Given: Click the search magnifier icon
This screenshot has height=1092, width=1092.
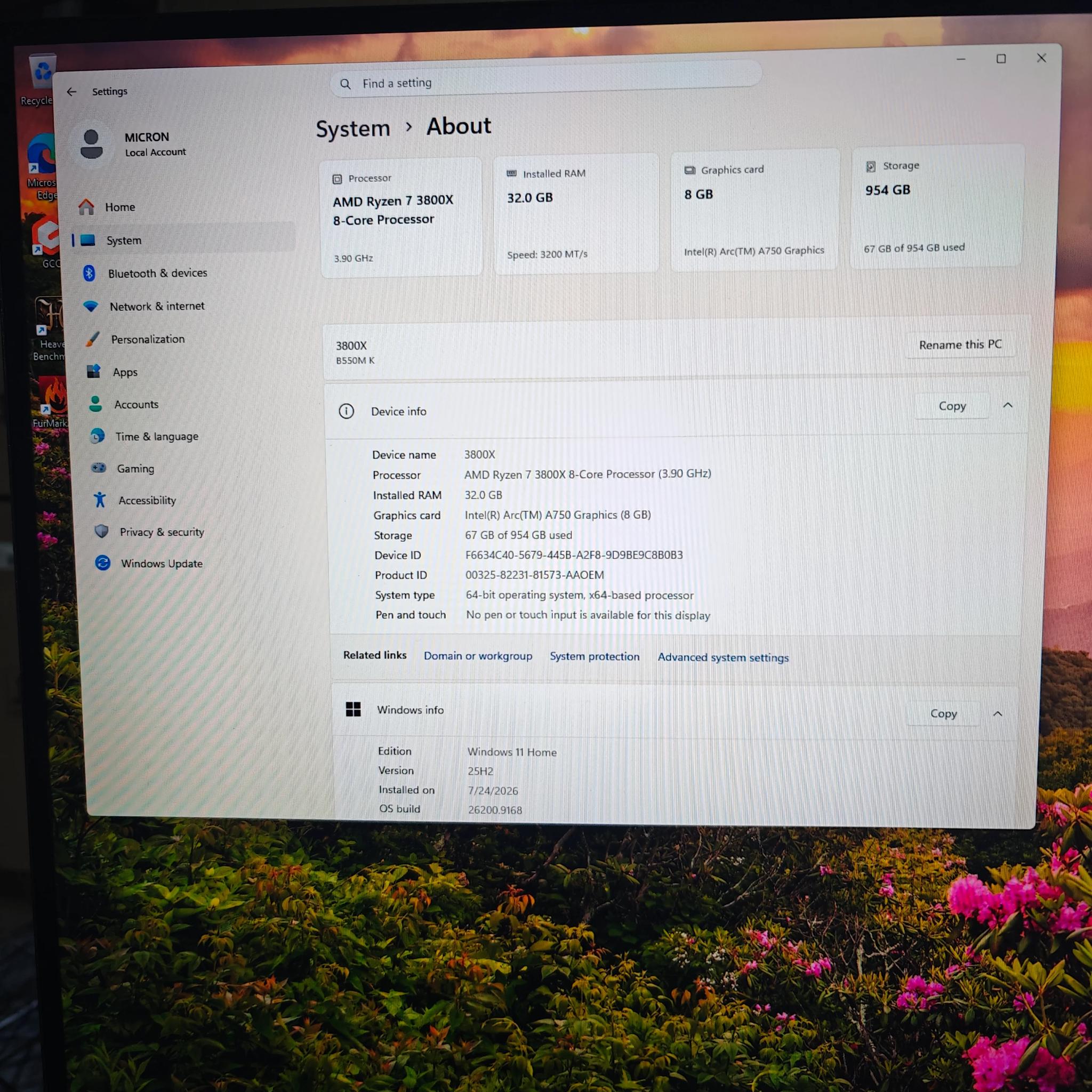Looking at the screenshot, I should [346, 84].
